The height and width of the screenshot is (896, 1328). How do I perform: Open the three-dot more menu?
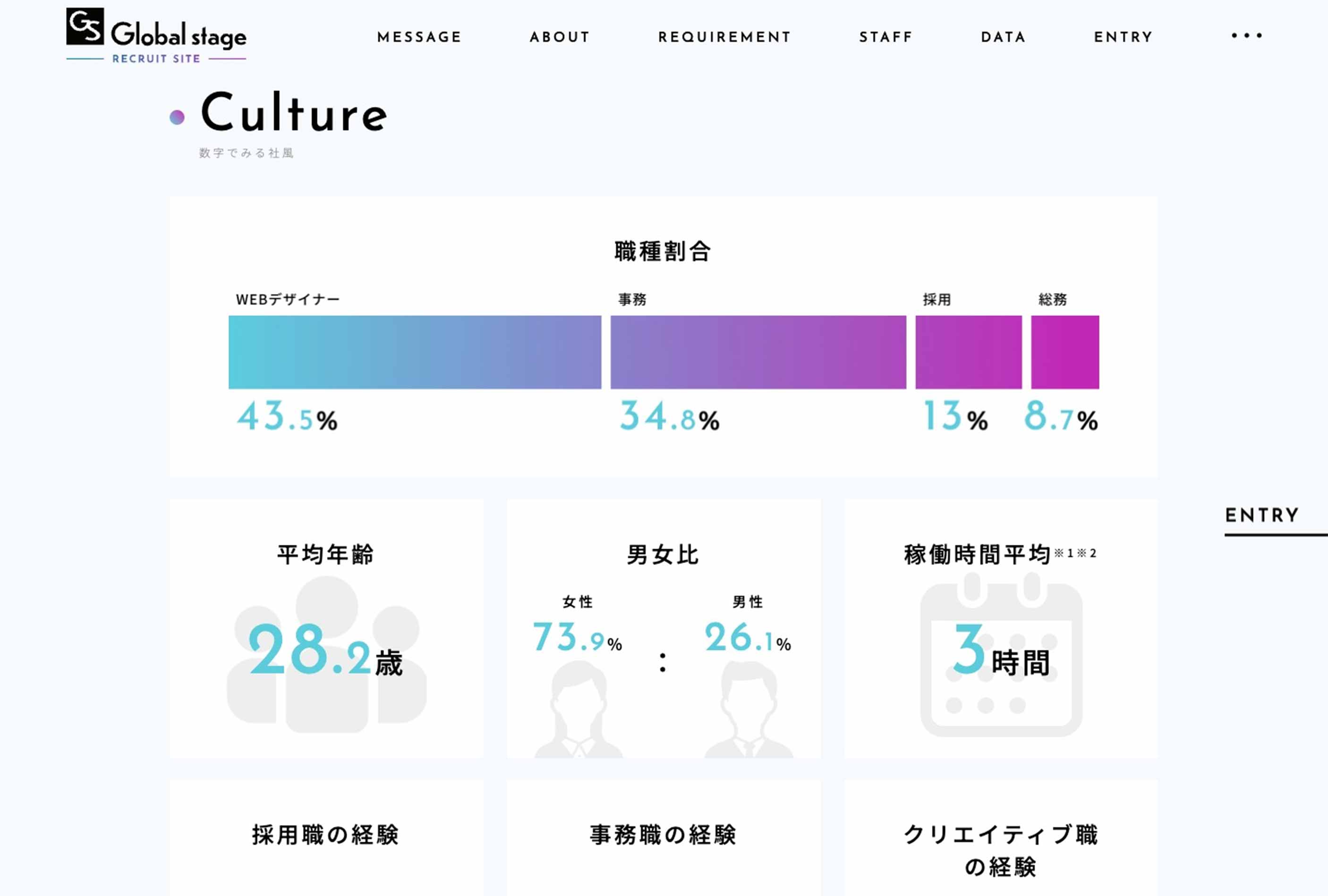pos(1246,35)
